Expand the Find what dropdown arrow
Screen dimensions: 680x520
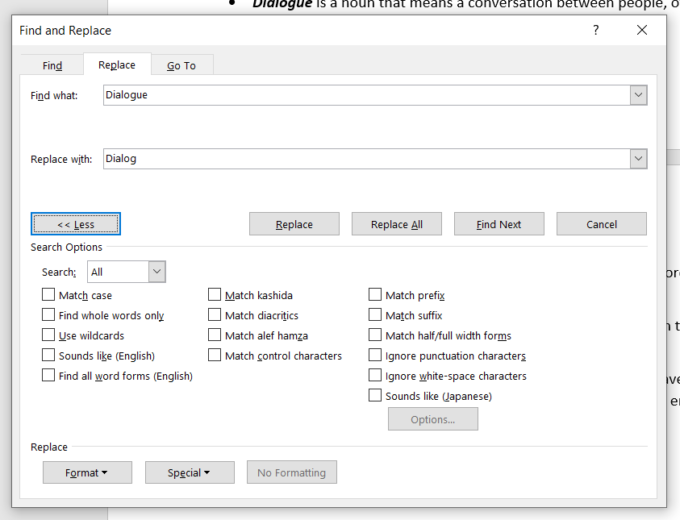638,95
